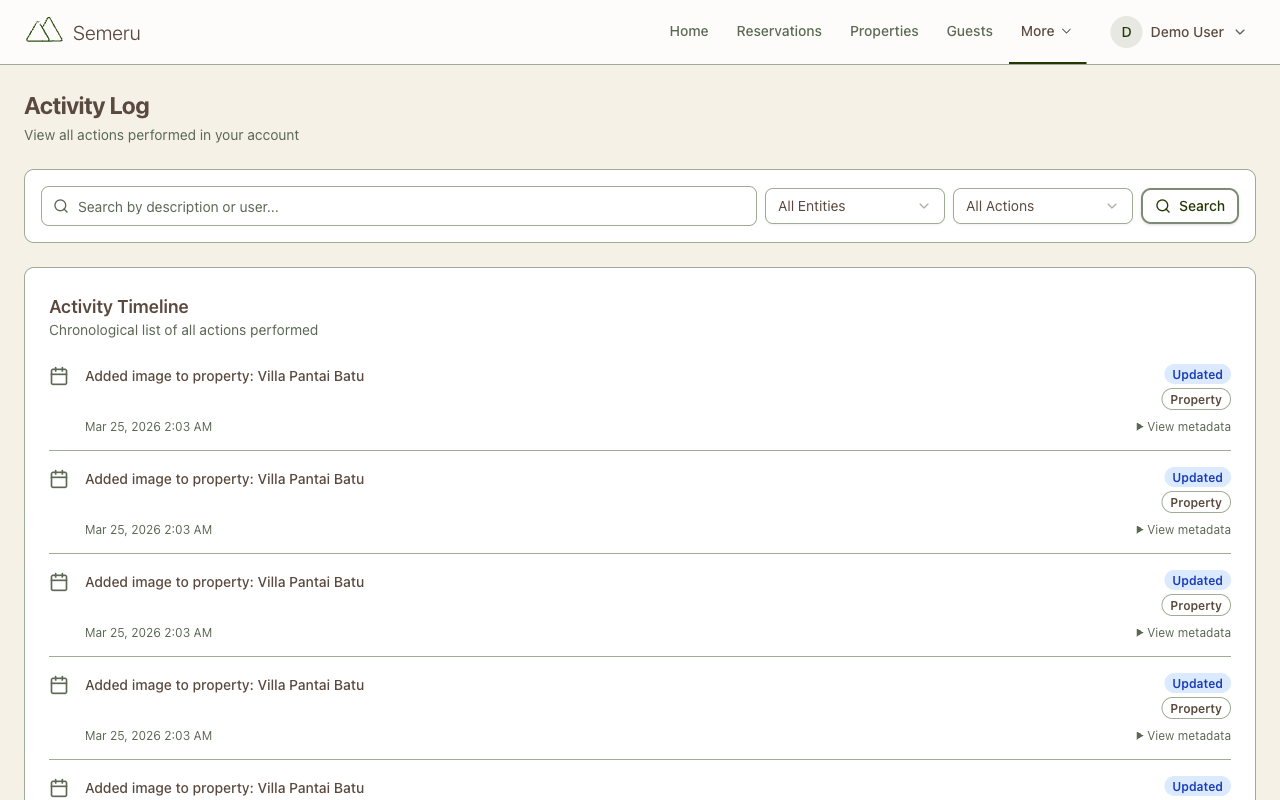This screenshot has width=1280, height=800.
Task: Go to the Reservations tab
Action: [x=779, y=31]
